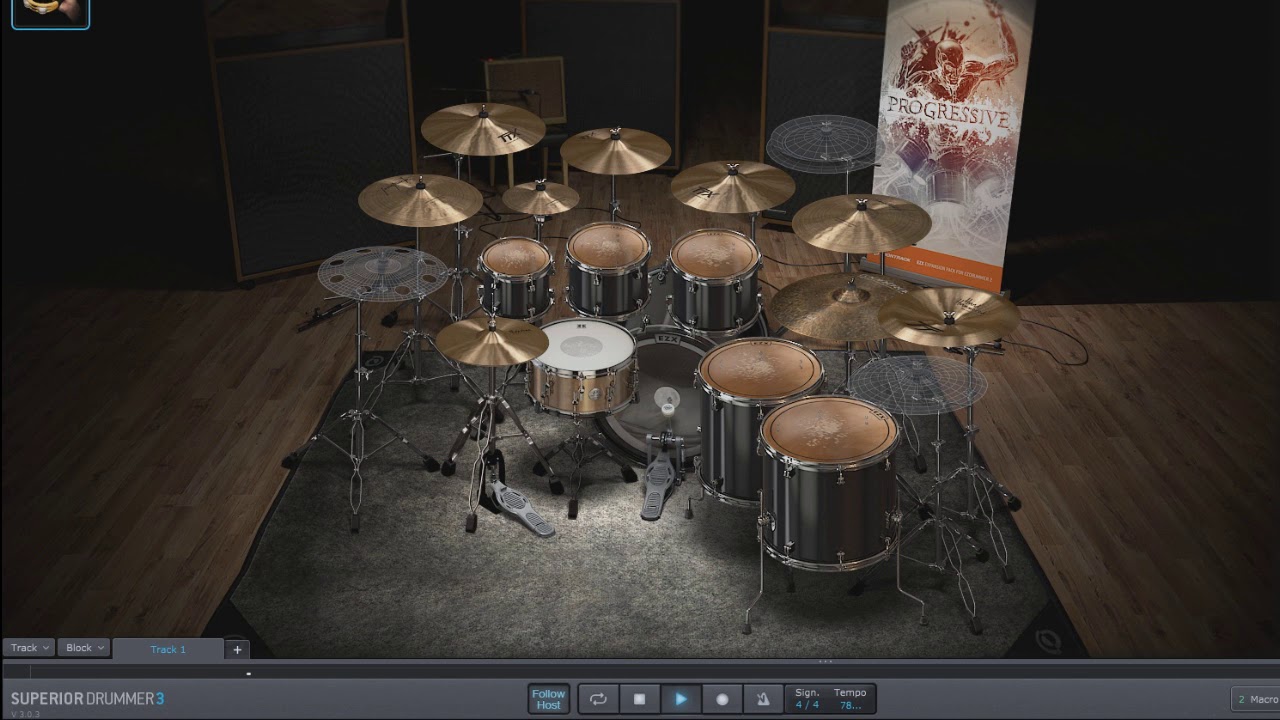This screenshot has width=1280, height=720.
Task: Open the Block dropdown menu
Action: pyautogui.click(x=84, y=648)
